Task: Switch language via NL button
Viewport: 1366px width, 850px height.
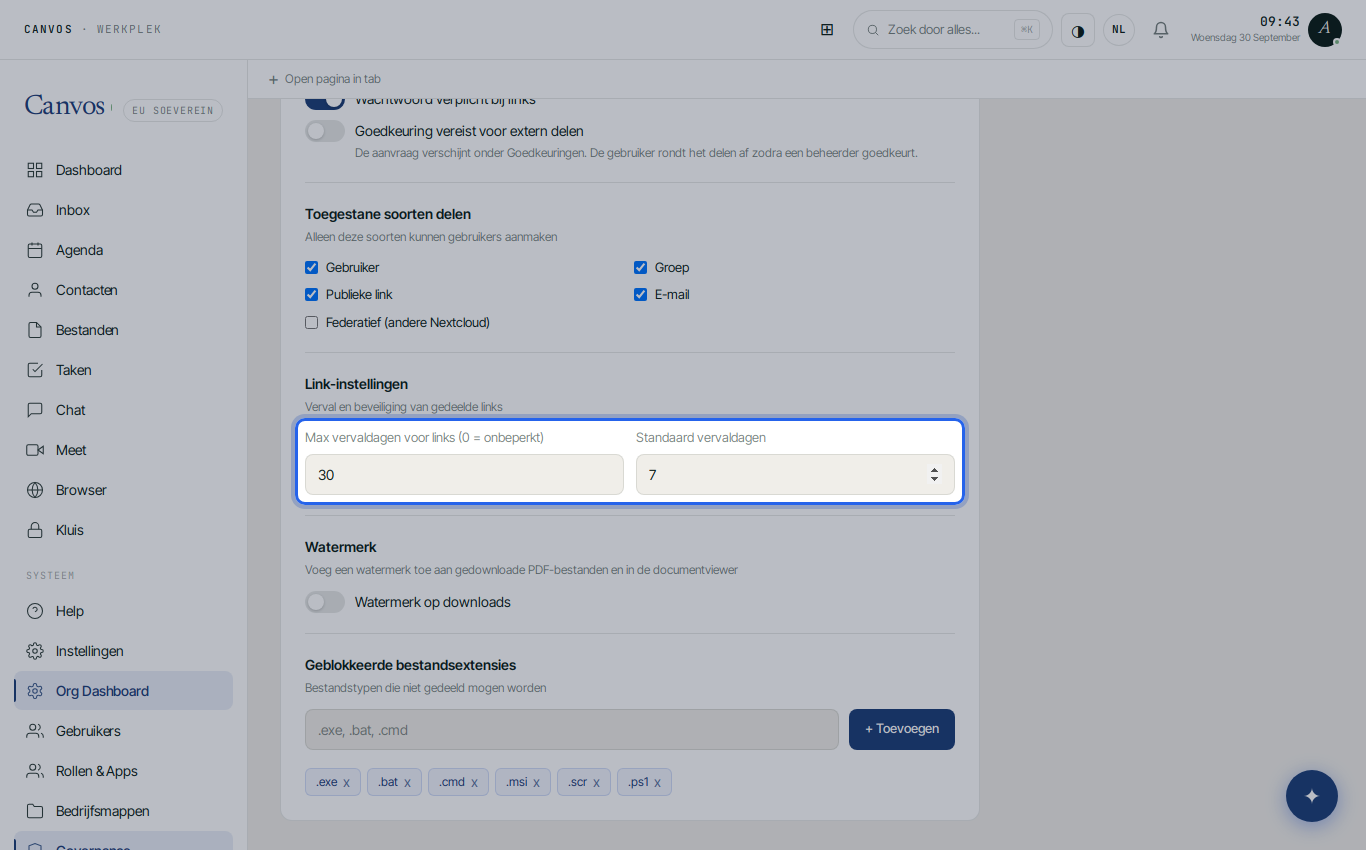Action: point(1119,30)
